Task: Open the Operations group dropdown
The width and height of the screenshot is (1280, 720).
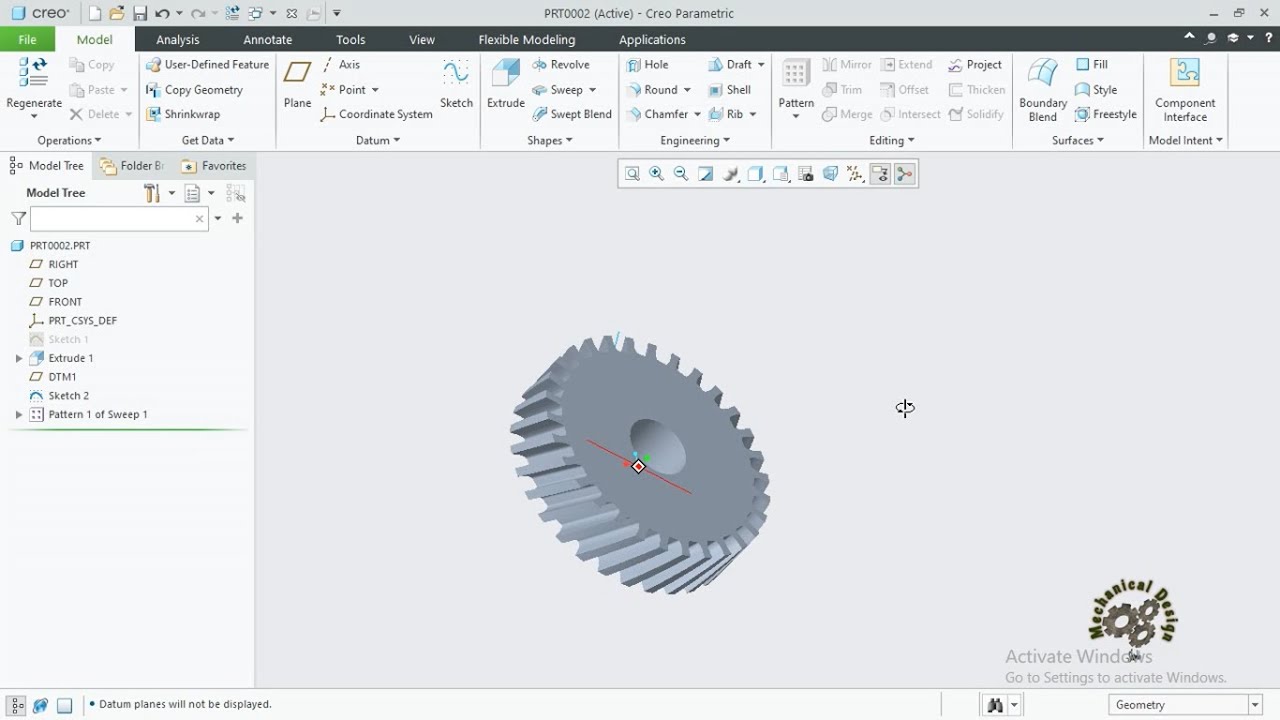Action: click(69, 140)
